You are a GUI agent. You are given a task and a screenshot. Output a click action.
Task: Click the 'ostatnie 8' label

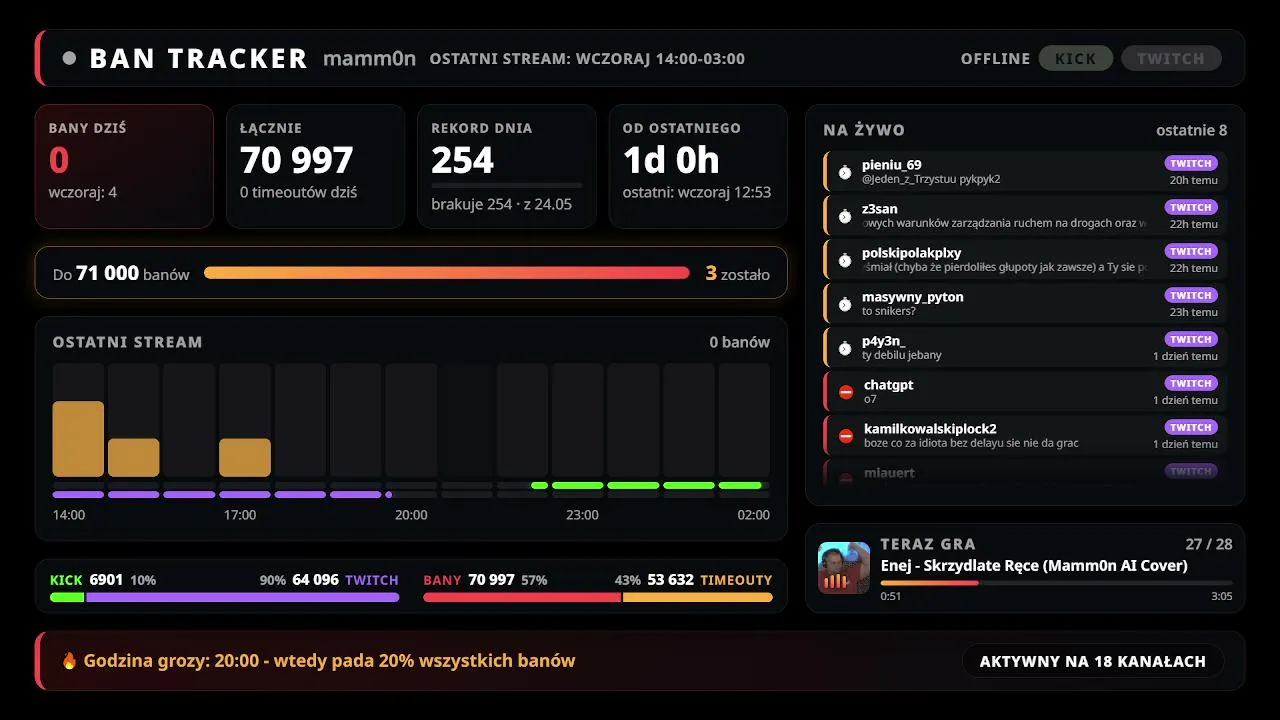point(1192,130)
